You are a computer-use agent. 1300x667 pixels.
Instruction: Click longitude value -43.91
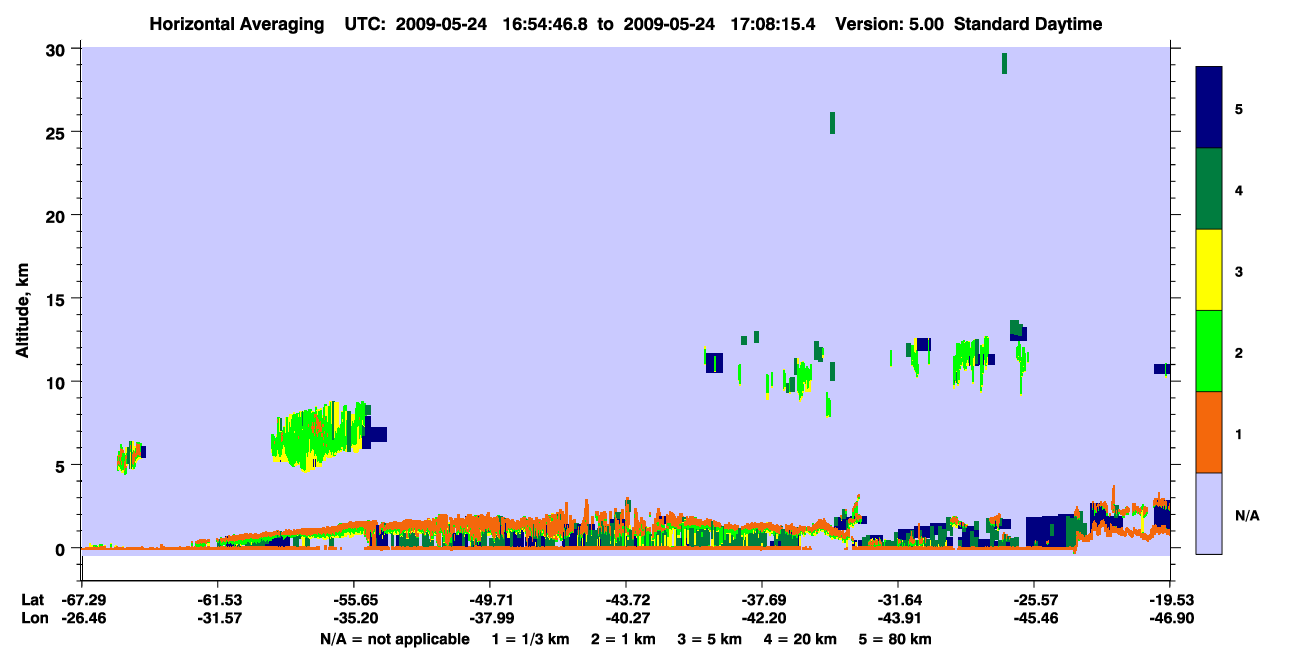pyautogui.click(x=898, y=618)
